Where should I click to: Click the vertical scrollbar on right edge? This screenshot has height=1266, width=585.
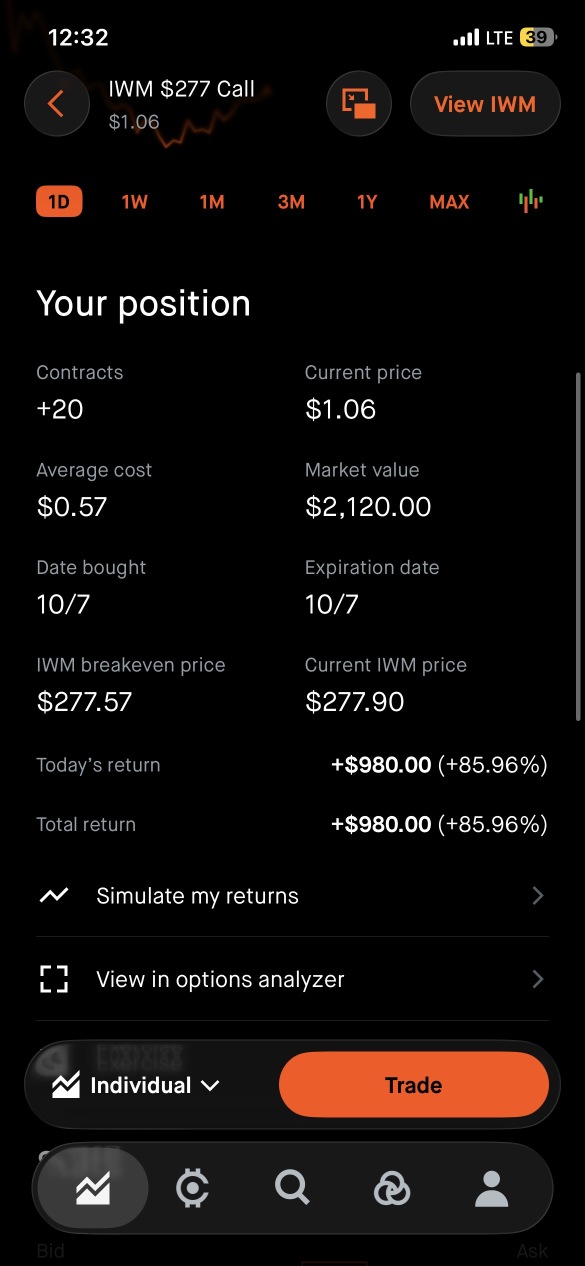[578, 547]
